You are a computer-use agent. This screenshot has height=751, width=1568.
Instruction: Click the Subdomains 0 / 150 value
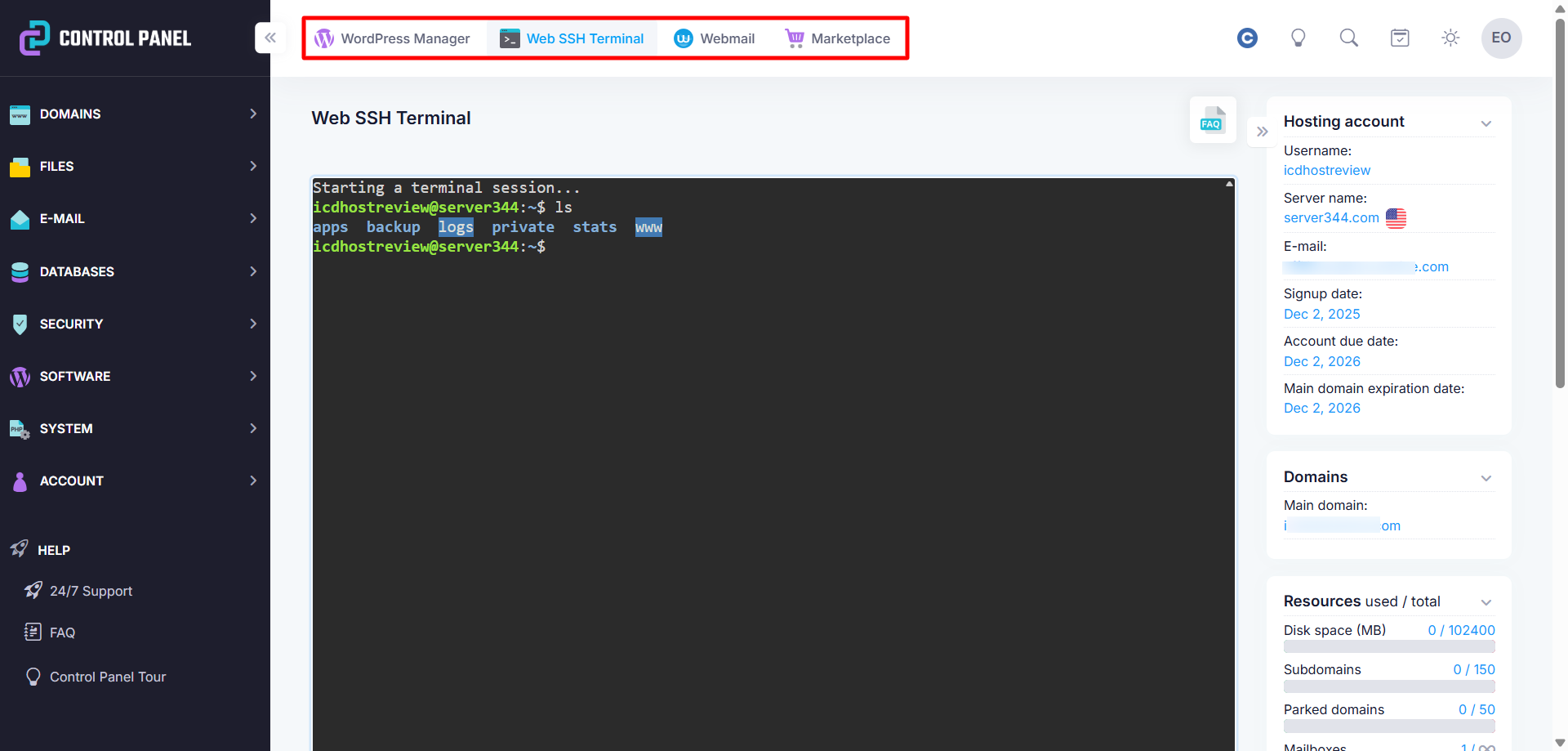[x=1474, y=669]
